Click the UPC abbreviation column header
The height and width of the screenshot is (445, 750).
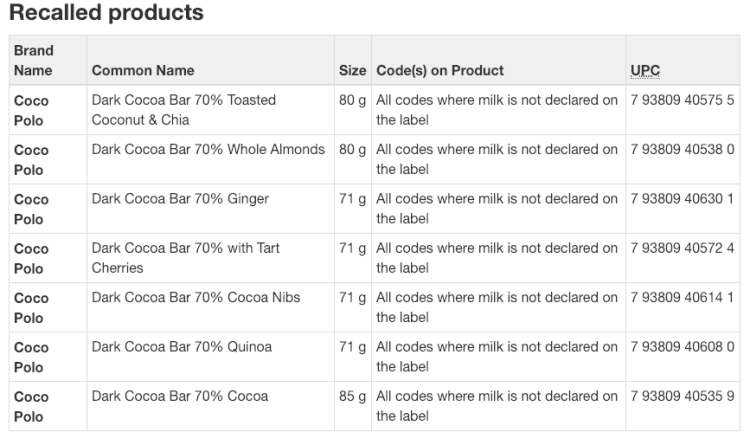[x=645, y=70]
